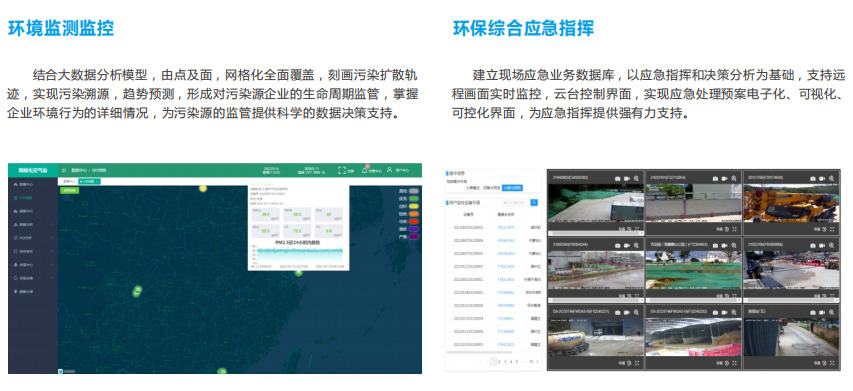The image size is (853, 391).
Task: Zoom in on the yellow crane camera tile
Action: 831,178
